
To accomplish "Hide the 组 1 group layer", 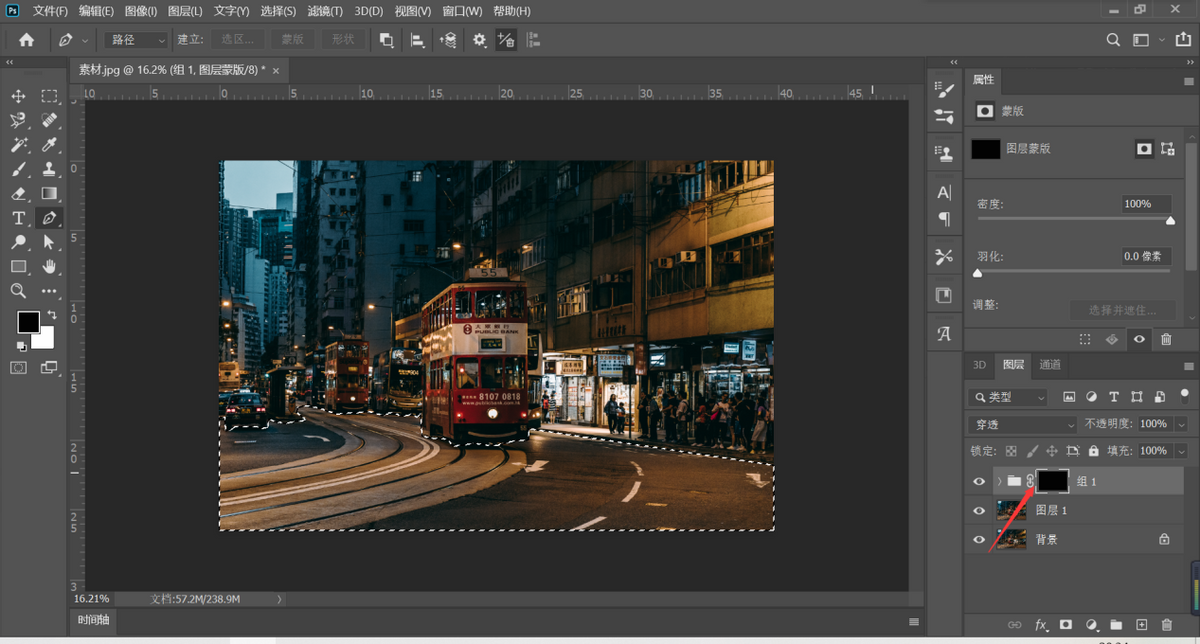I will pyautogui.click(x=979, y=481).
